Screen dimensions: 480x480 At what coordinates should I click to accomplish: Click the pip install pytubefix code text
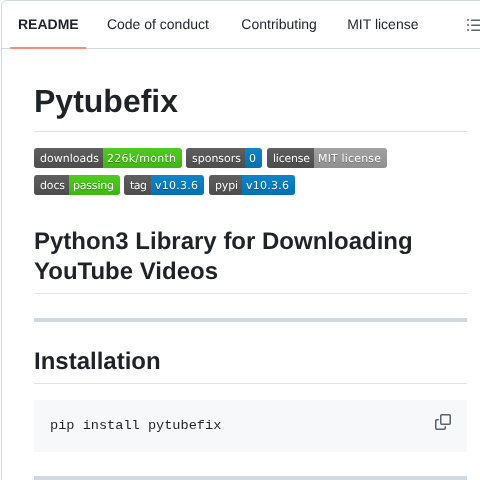(135, 425)
